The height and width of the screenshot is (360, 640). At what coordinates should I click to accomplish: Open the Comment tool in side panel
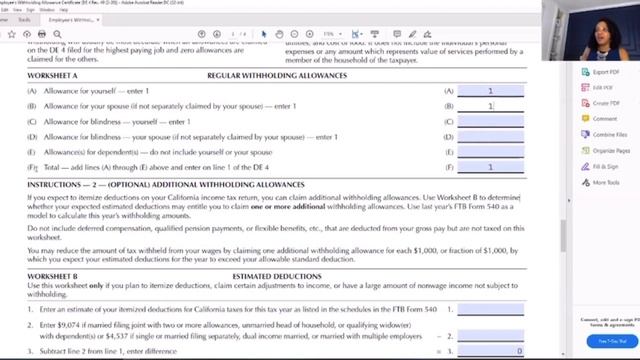coord(599,119)
